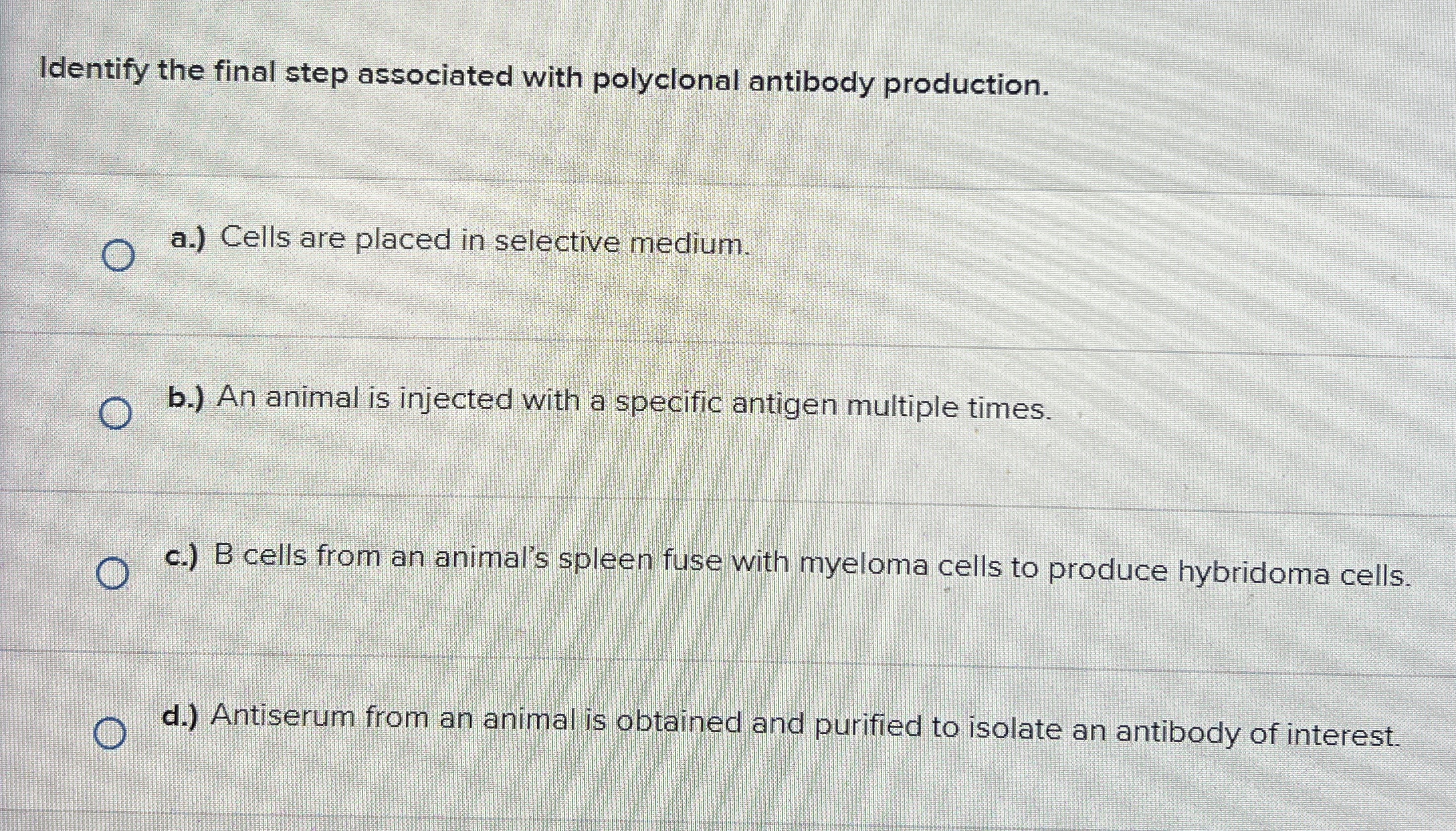Click the word 'injected' in option b
1456x831 pixels.
click(x=456, y=400)
